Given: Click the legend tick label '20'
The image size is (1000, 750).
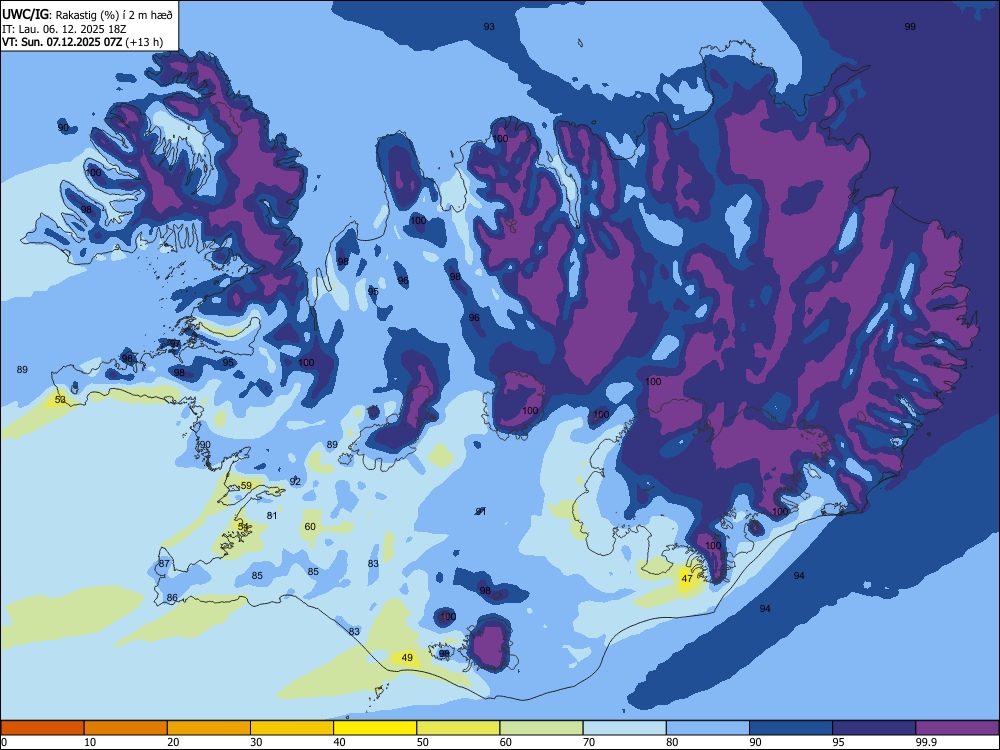Looking at the screenshot, I should click(173, 742).
